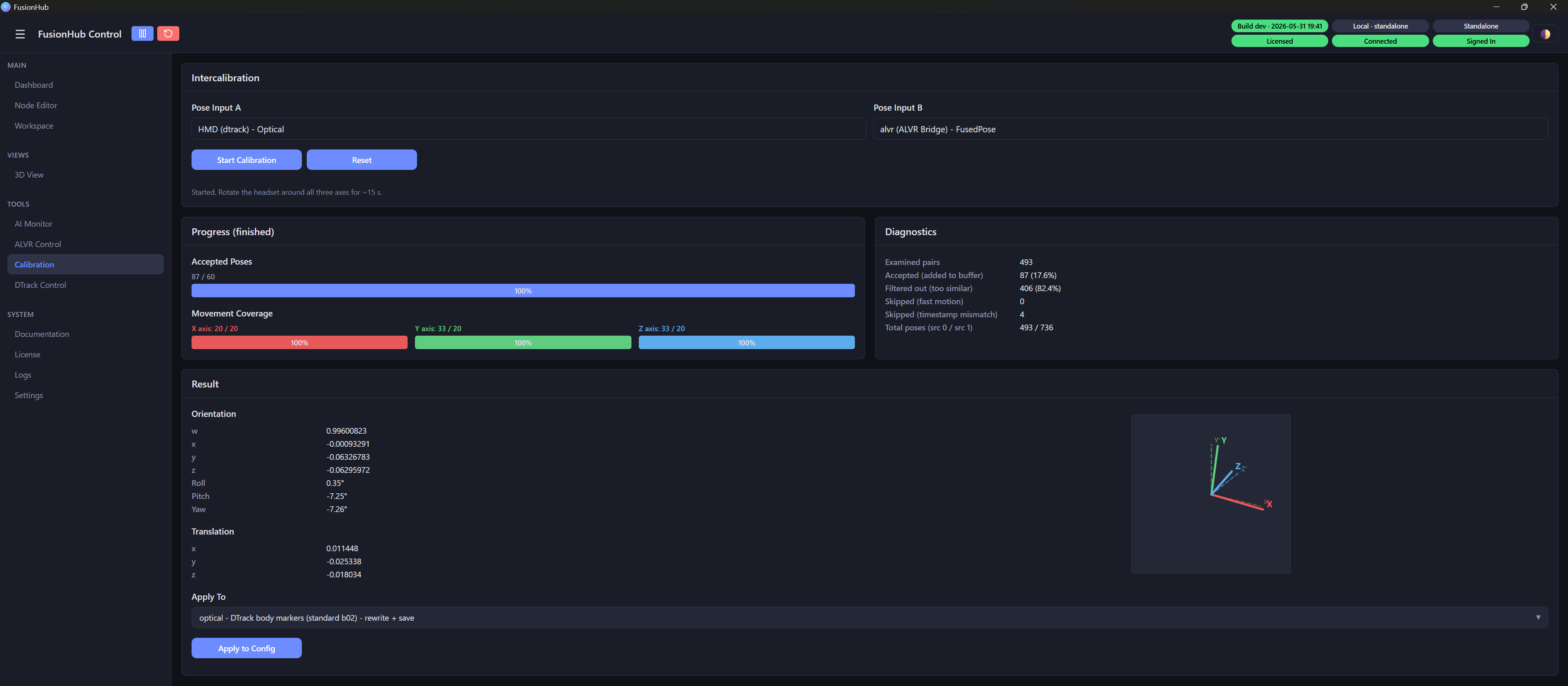The image size is (1568, 686).
Task: Click the Signed In status badge
Action: click(x=1481, y=41)
